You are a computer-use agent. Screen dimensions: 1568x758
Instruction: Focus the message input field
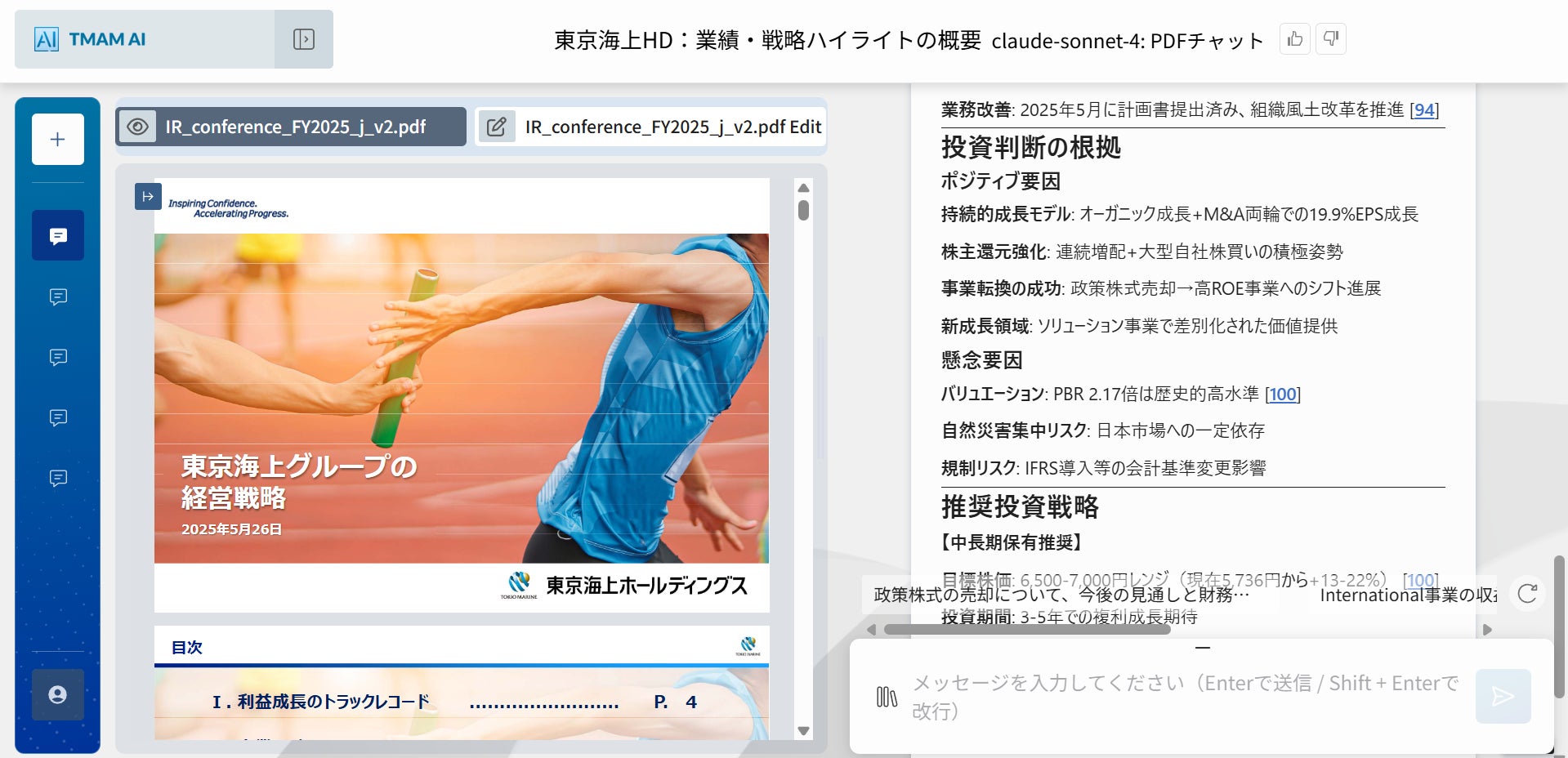pos(1185,697)
